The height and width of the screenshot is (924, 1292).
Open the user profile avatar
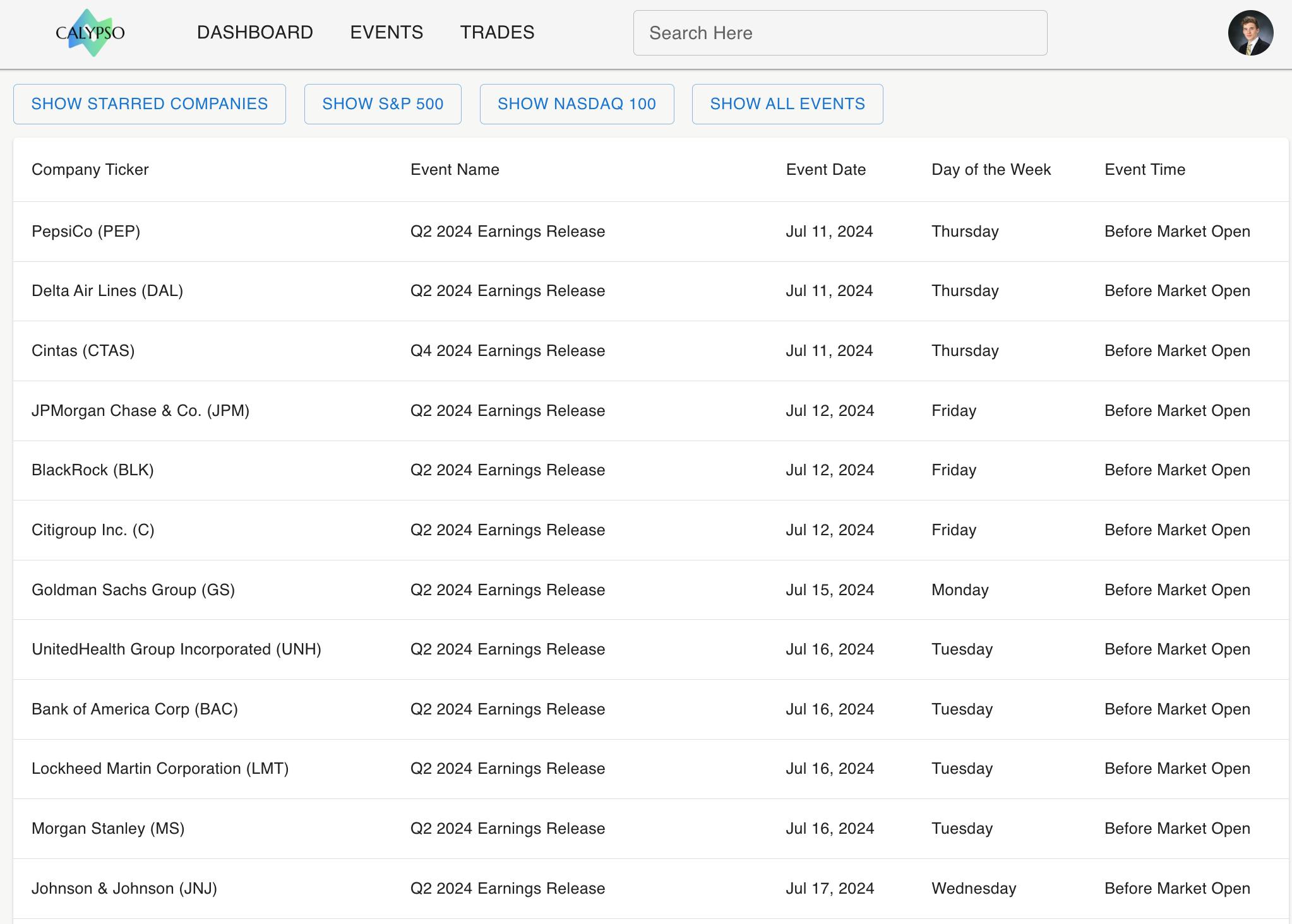[1250, 33]
